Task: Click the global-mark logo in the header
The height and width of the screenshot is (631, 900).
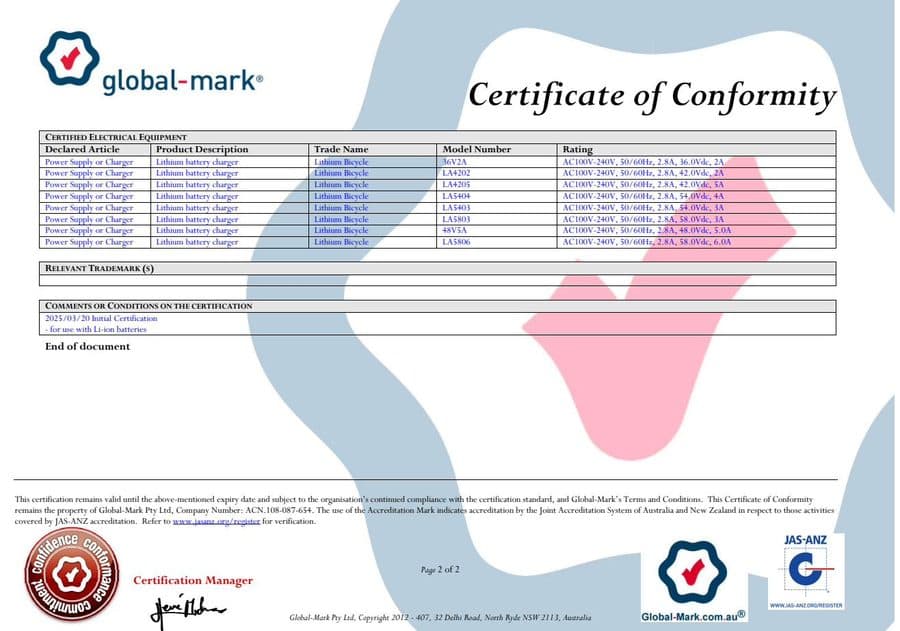Action: click(x=152, y=63)
